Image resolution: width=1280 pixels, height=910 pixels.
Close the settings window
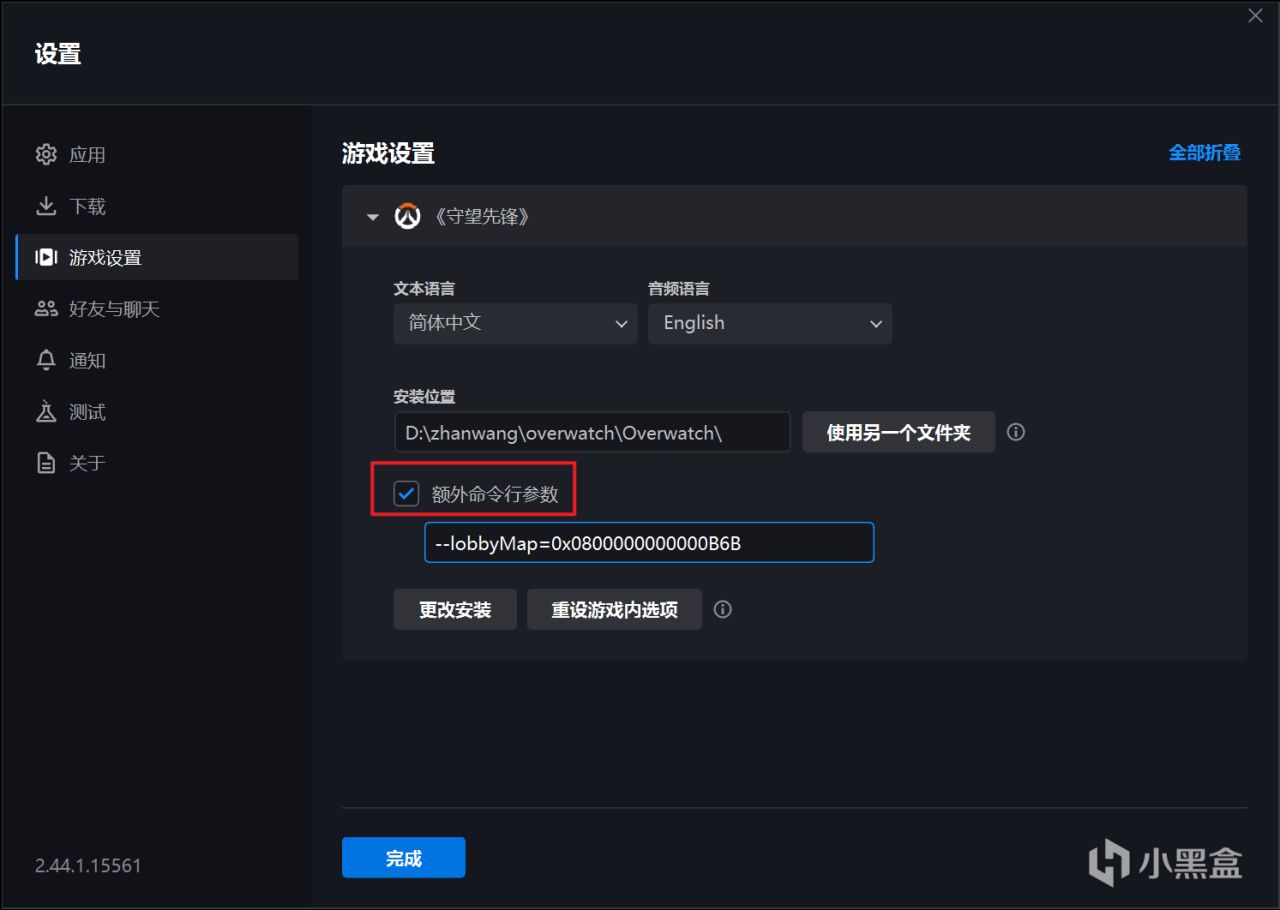click(1256, 15)
